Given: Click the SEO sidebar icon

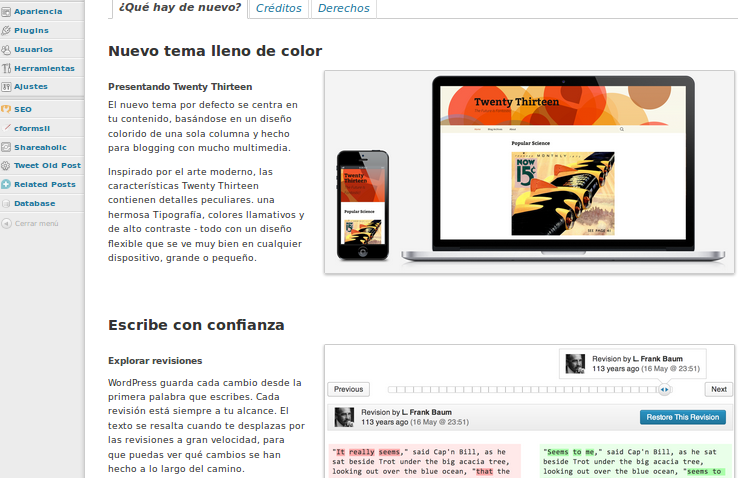Looking at the screenshot, I should (x=6, y=109).
